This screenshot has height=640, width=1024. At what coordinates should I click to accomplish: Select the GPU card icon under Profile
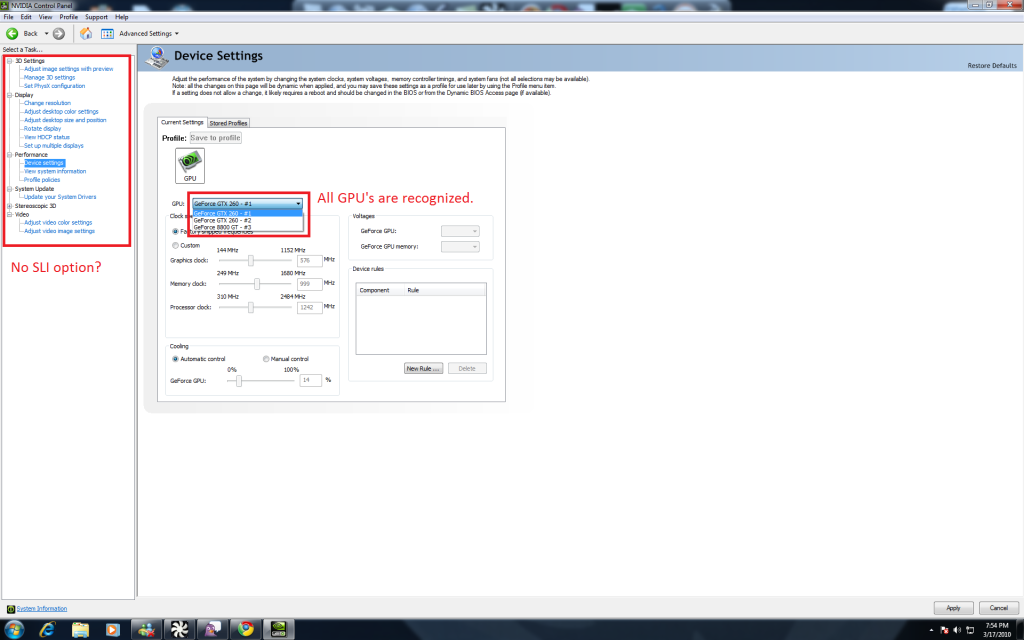coord(190,165)
